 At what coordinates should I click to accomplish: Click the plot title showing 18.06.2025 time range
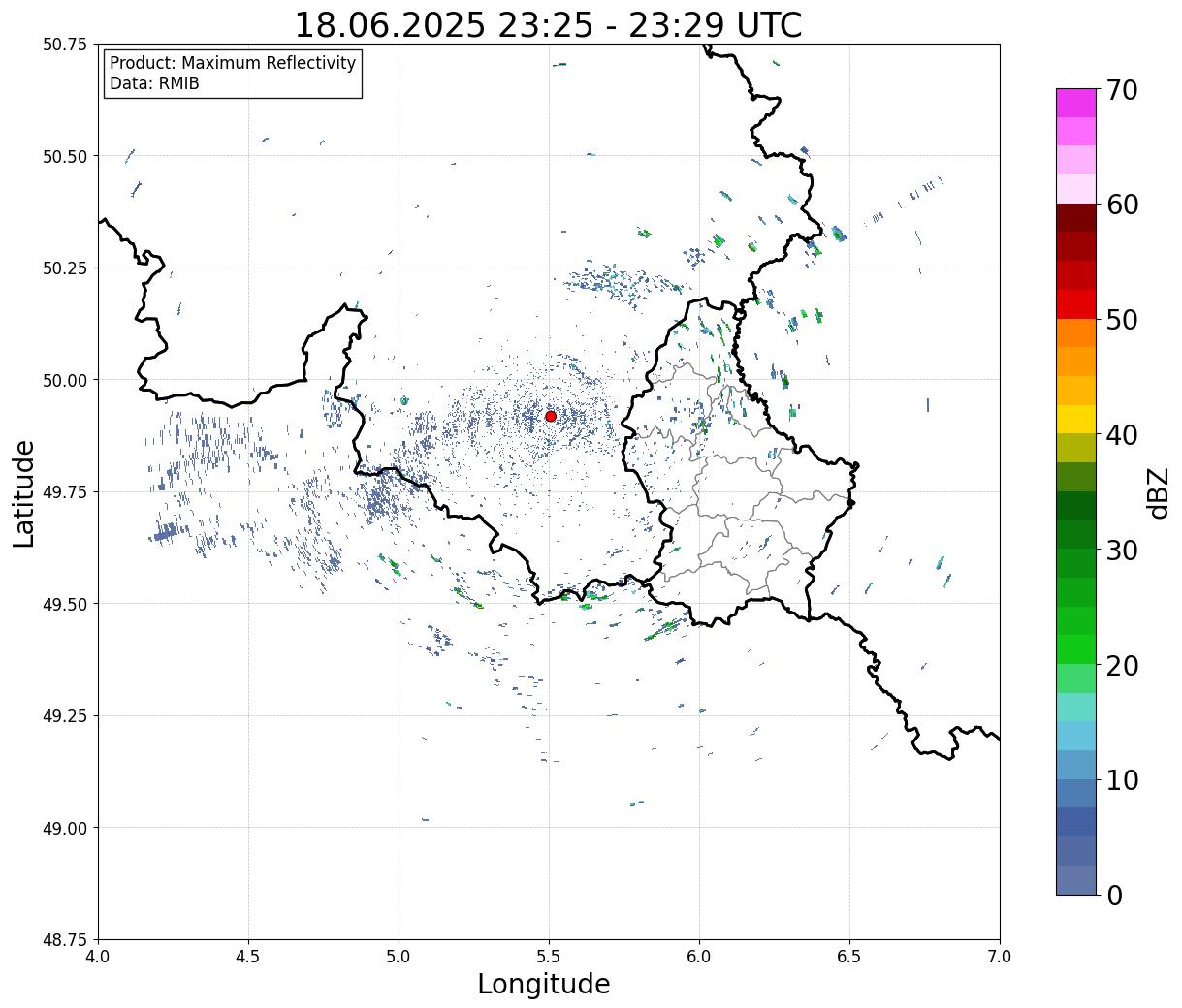(x=548, y=25)
